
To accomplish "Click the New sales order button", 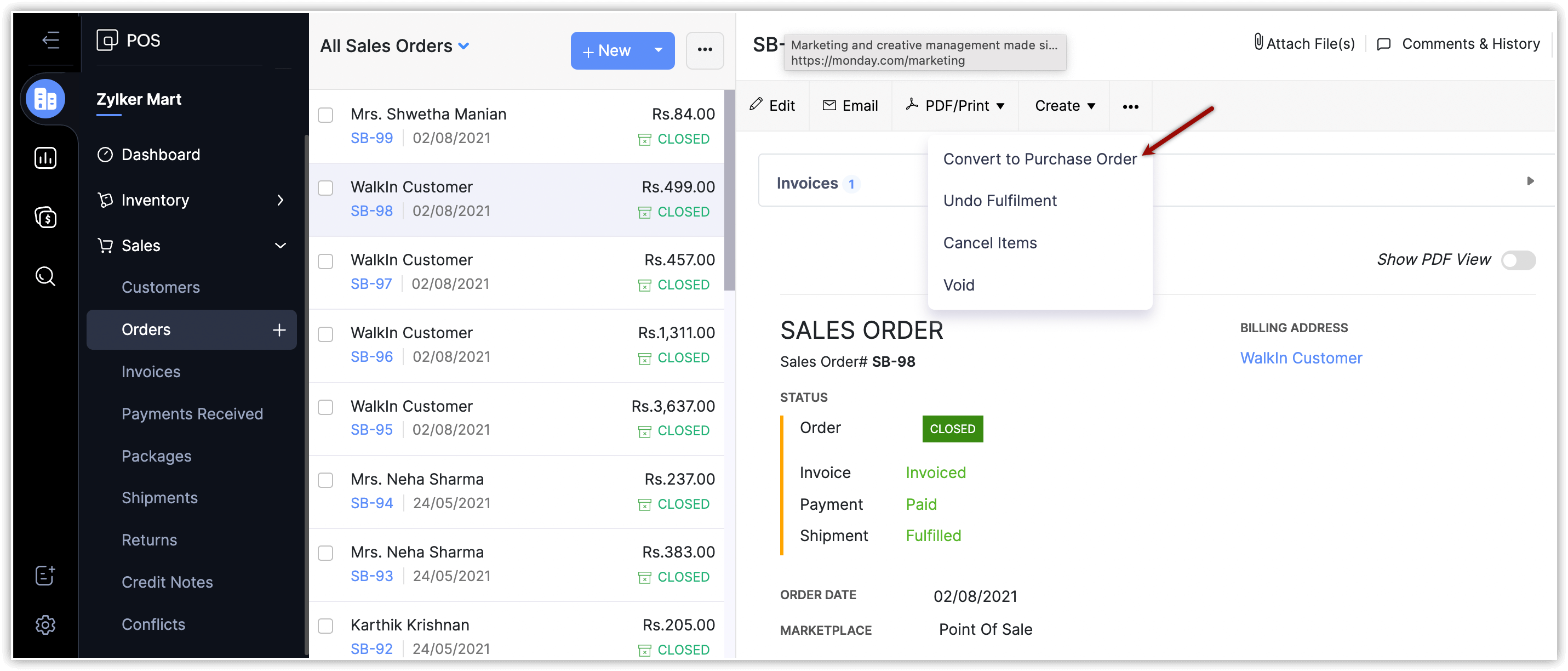I will [x=607, y=50].
